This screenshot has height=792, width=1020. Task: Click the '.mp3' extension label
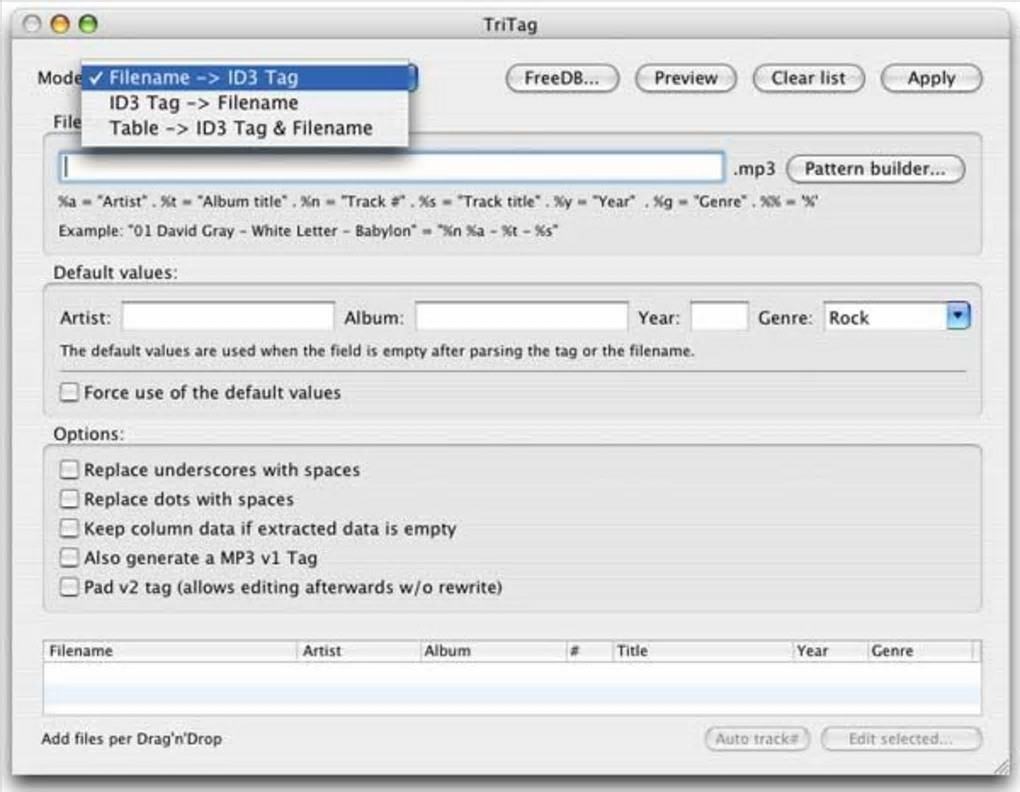point(754,169)
